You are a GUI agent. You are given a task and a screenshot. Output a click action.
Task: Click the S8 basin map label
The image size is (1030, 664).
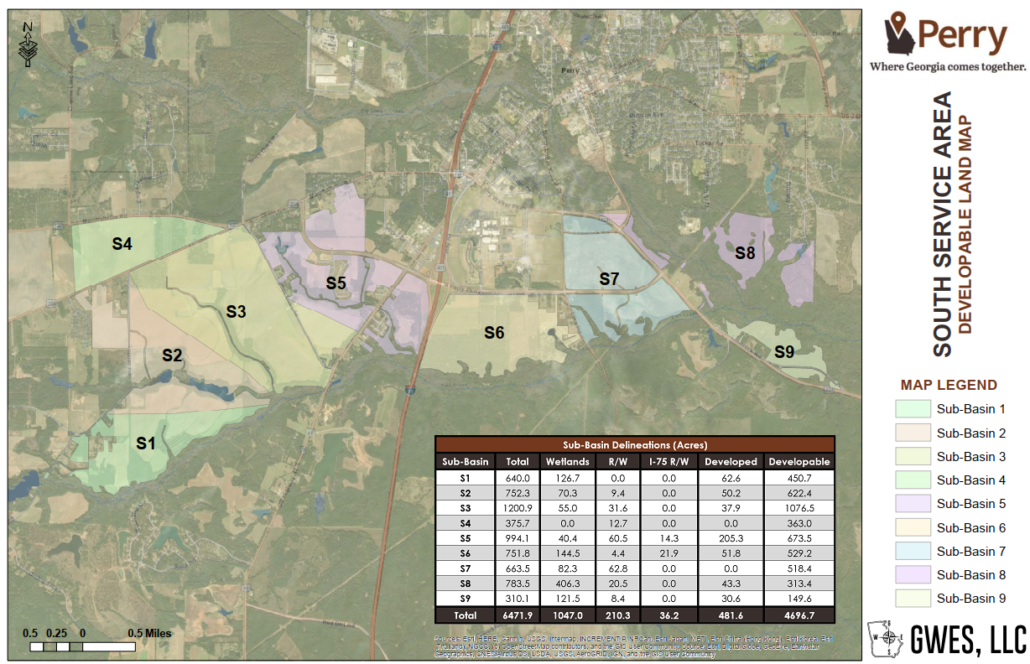(745, 253)
